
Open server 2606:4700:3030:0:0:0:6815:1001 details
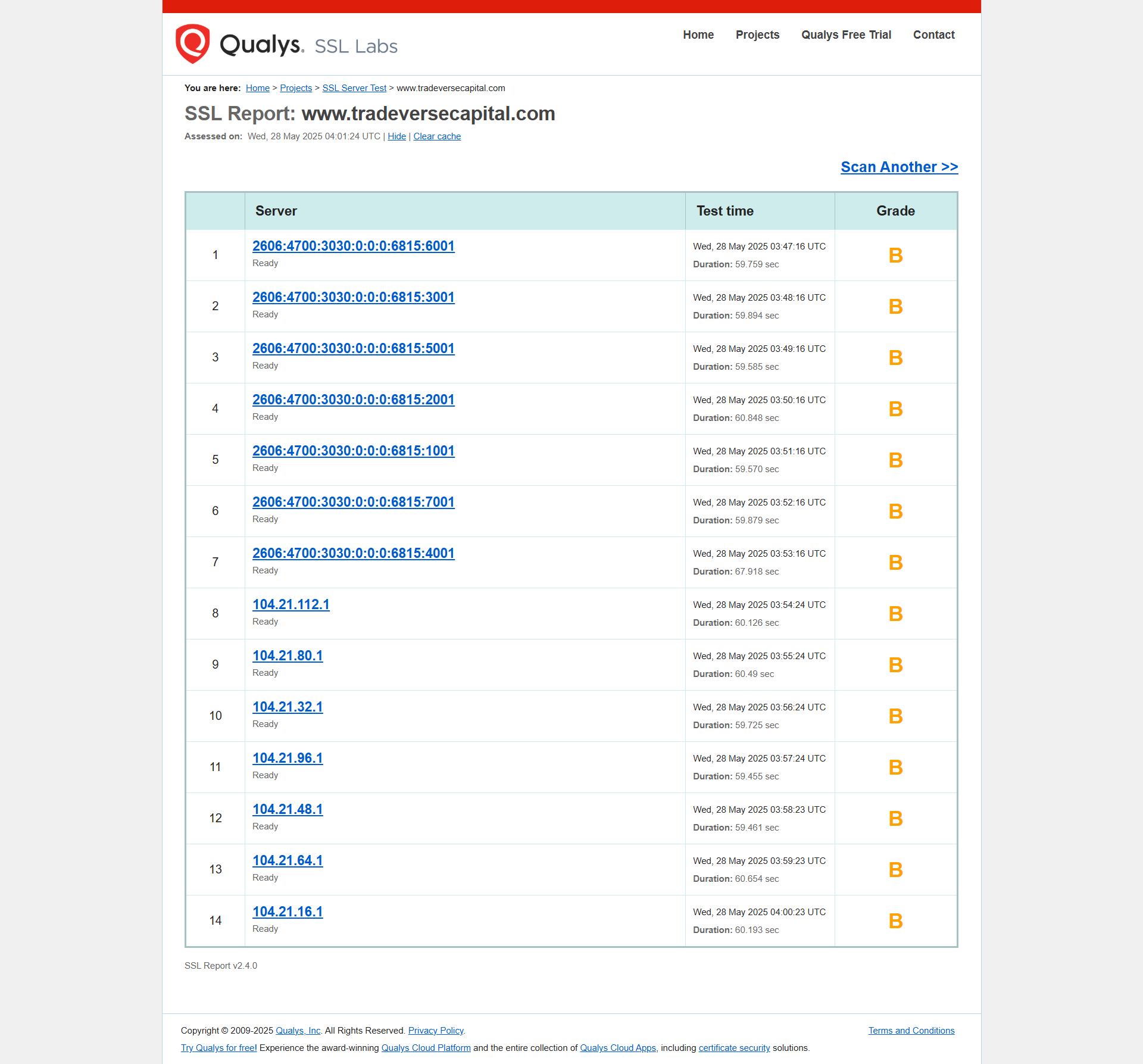(354, 451)
